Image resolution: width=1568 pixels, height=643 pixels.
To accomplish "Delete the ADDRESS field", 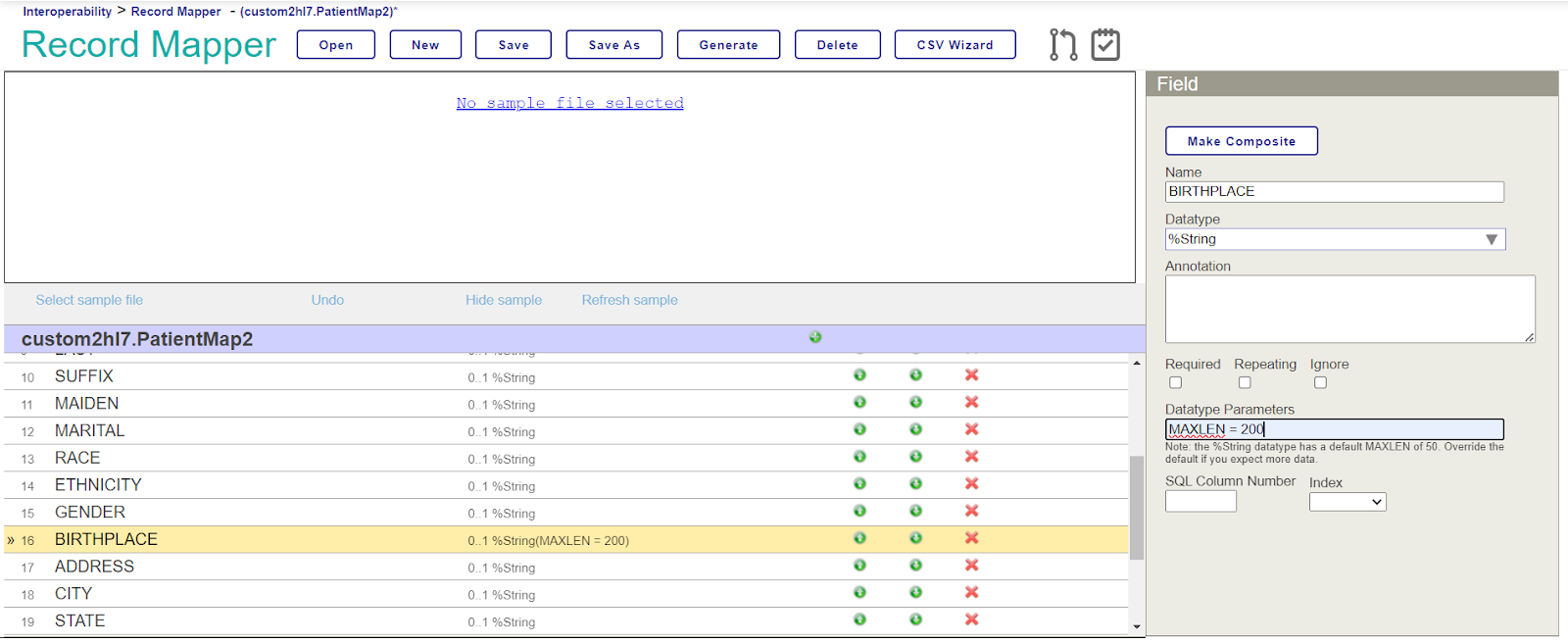I will point(971,565).
